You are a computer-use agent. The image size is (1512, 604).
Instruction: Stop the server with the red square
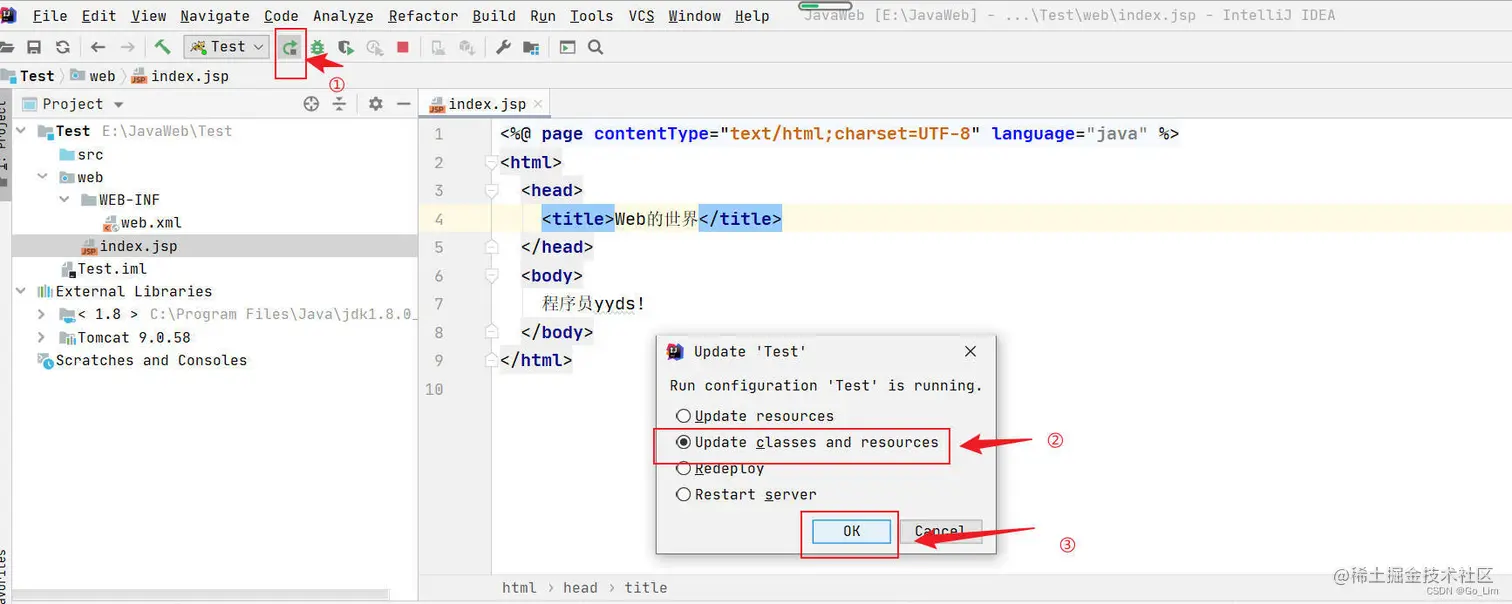click(x=403, y=47)
